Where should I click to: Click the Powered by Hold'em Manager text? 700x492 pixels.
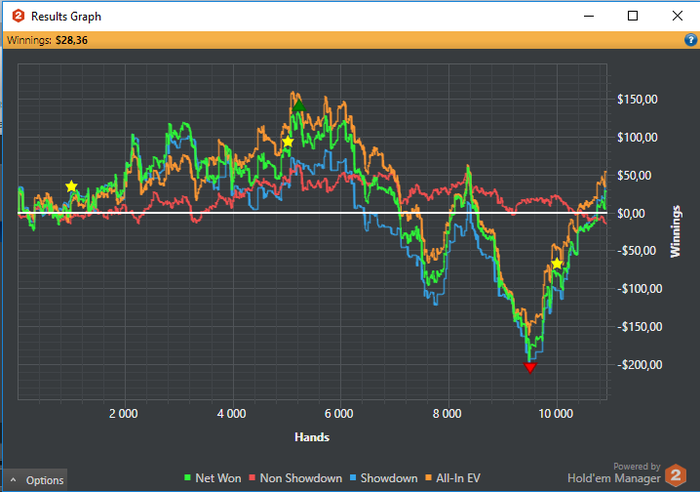(614, 473)
